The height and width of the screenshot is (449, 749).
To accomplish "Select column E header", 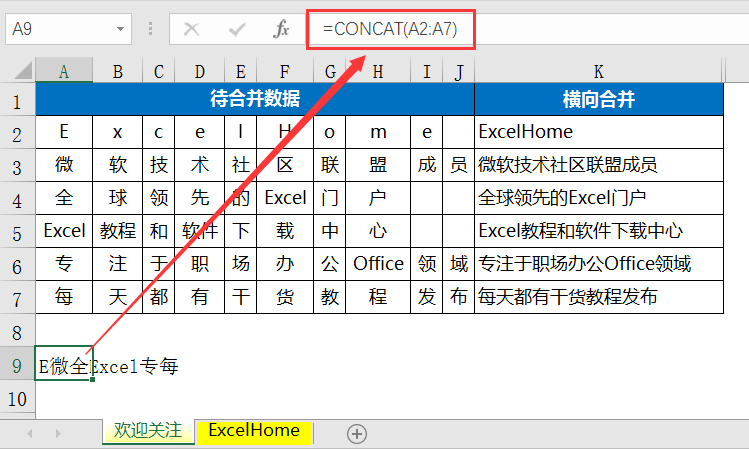I will [241, 71].
